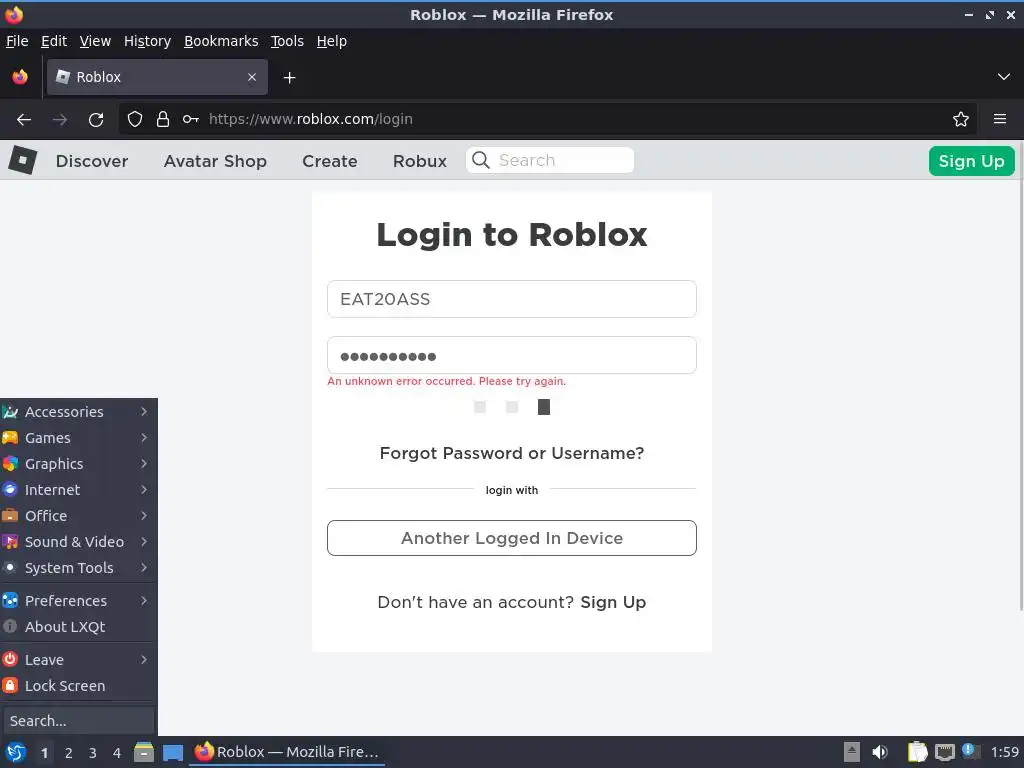The width and height of the screenshot is (1024, 768).
Task: Expand the Internet submenu arrow
Action: coord(144,490)
